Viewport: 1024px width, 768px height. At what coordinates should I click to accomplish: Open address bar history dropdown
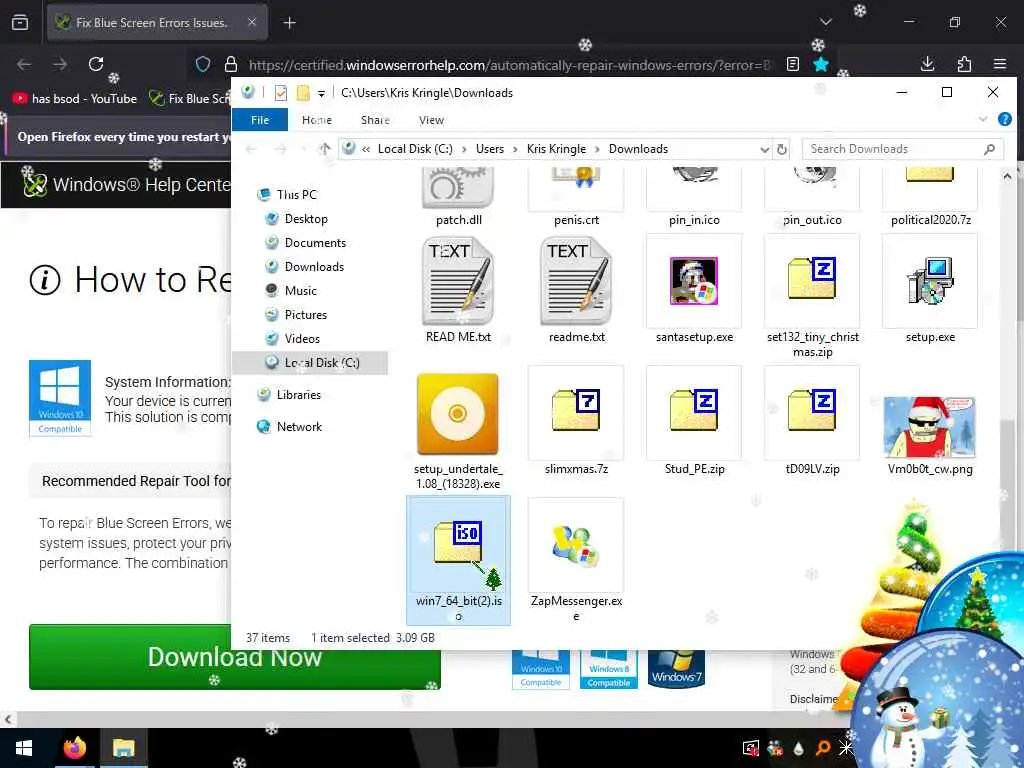click(765, 150)
